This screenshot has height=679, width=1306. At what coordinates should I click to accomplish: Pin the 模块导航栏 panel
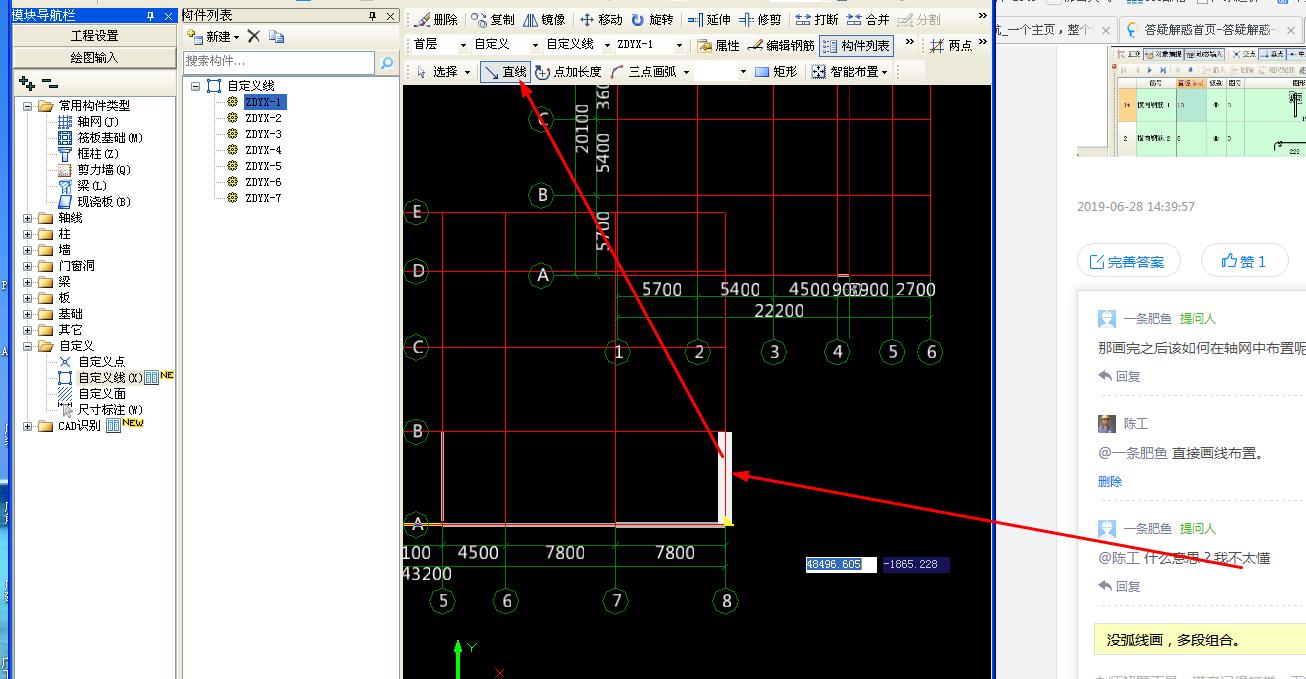pos(151,15)
